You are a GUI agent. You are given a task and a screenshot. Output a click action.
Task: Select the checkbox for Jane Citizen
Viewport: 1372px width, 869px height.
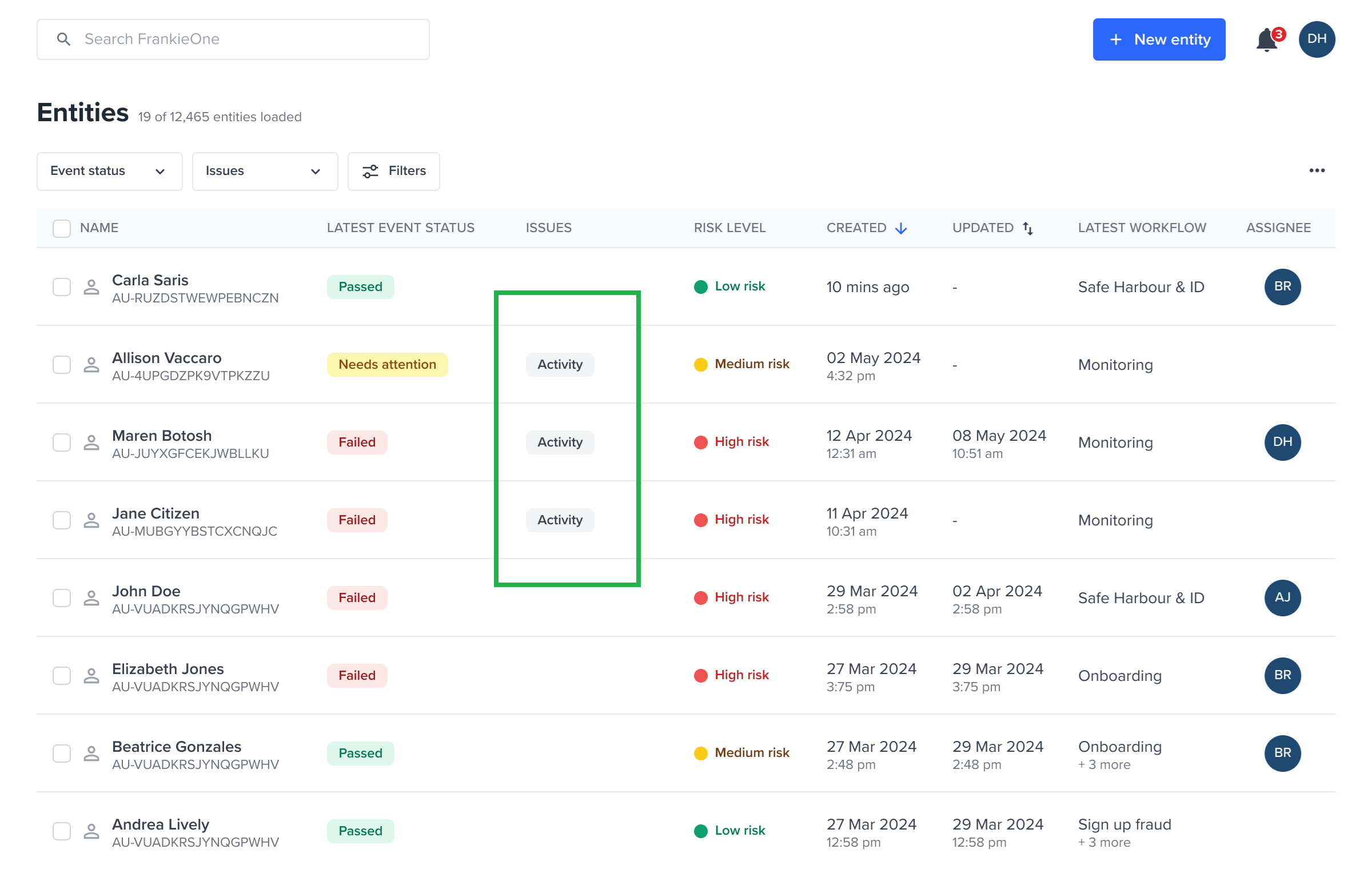coord(62,520)
